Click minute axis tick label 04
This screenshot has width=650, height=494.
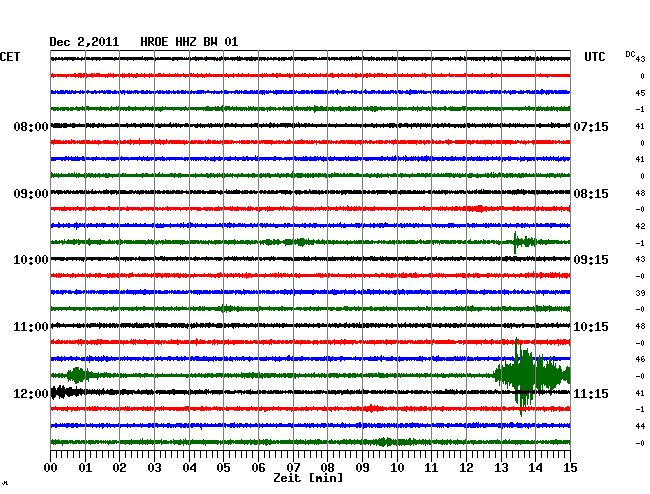189,468
